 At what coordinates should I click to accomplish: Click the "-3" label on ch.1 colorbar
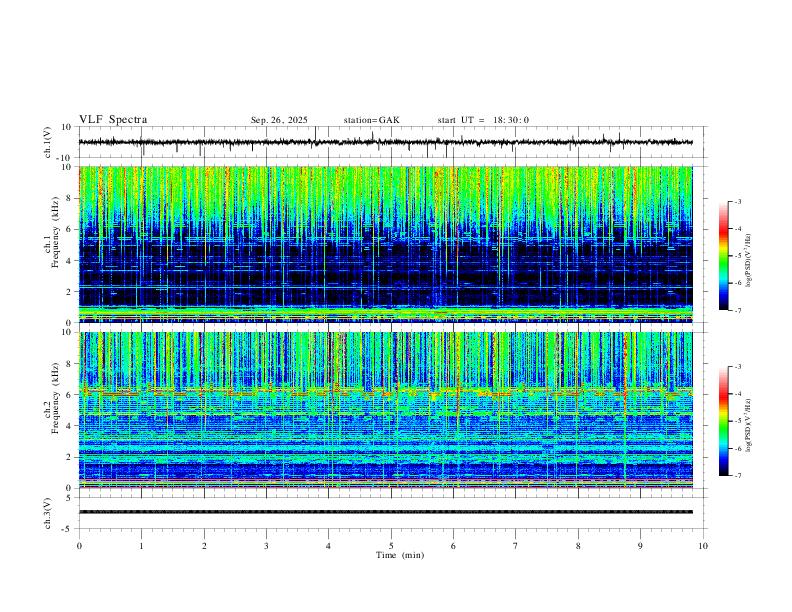[738, 201]
